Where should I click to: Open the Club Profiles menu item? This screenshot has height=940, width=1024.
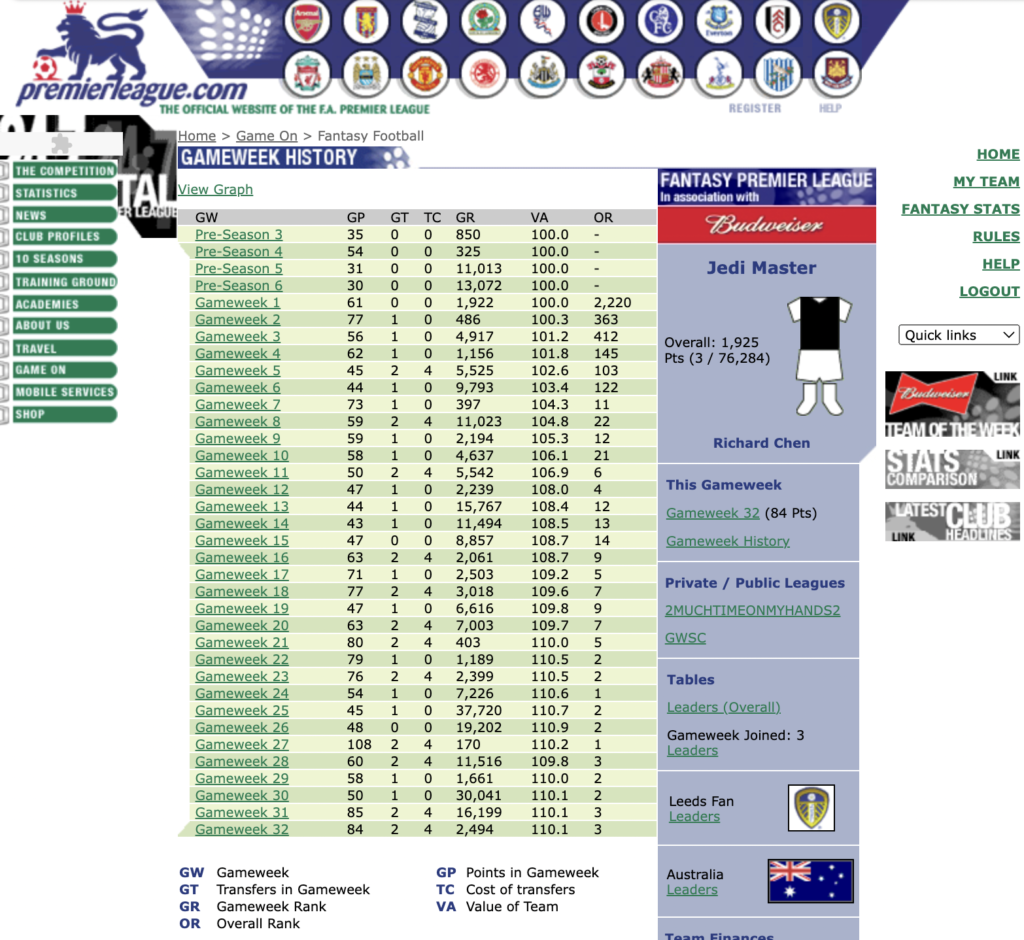[64, 236]
